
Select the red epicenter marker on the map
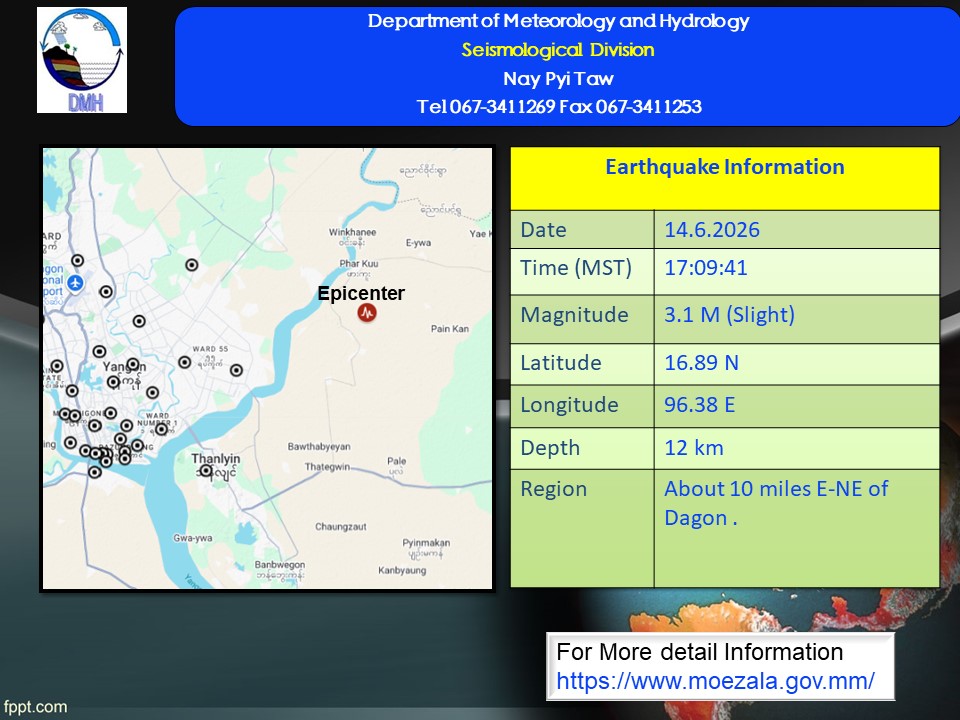[x=367, y=313]
